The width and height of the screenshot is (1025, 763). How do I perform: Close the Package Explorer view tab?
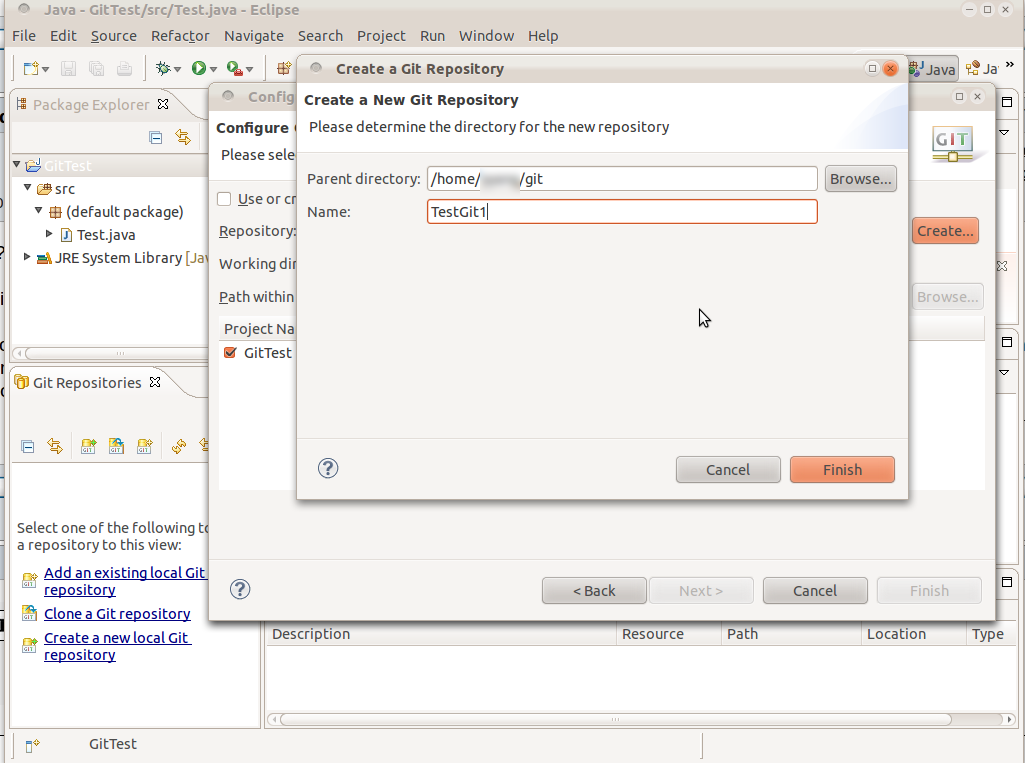click(x=163, y=104)
